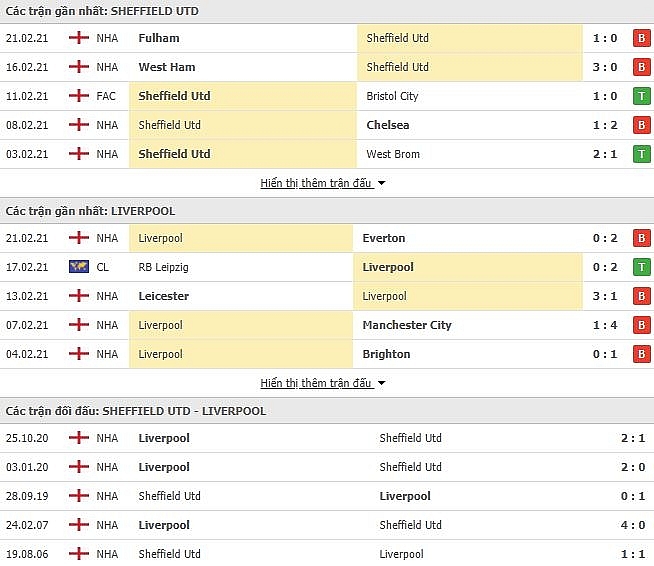Expand more Sheffield Utd matches via the arrow

[381, 183]
